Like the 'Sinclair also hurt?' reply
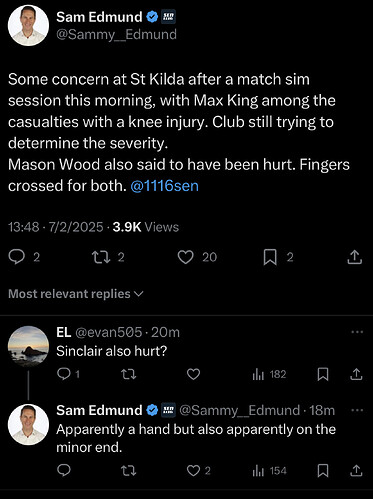The image size is (373, 499). (193, 374)
